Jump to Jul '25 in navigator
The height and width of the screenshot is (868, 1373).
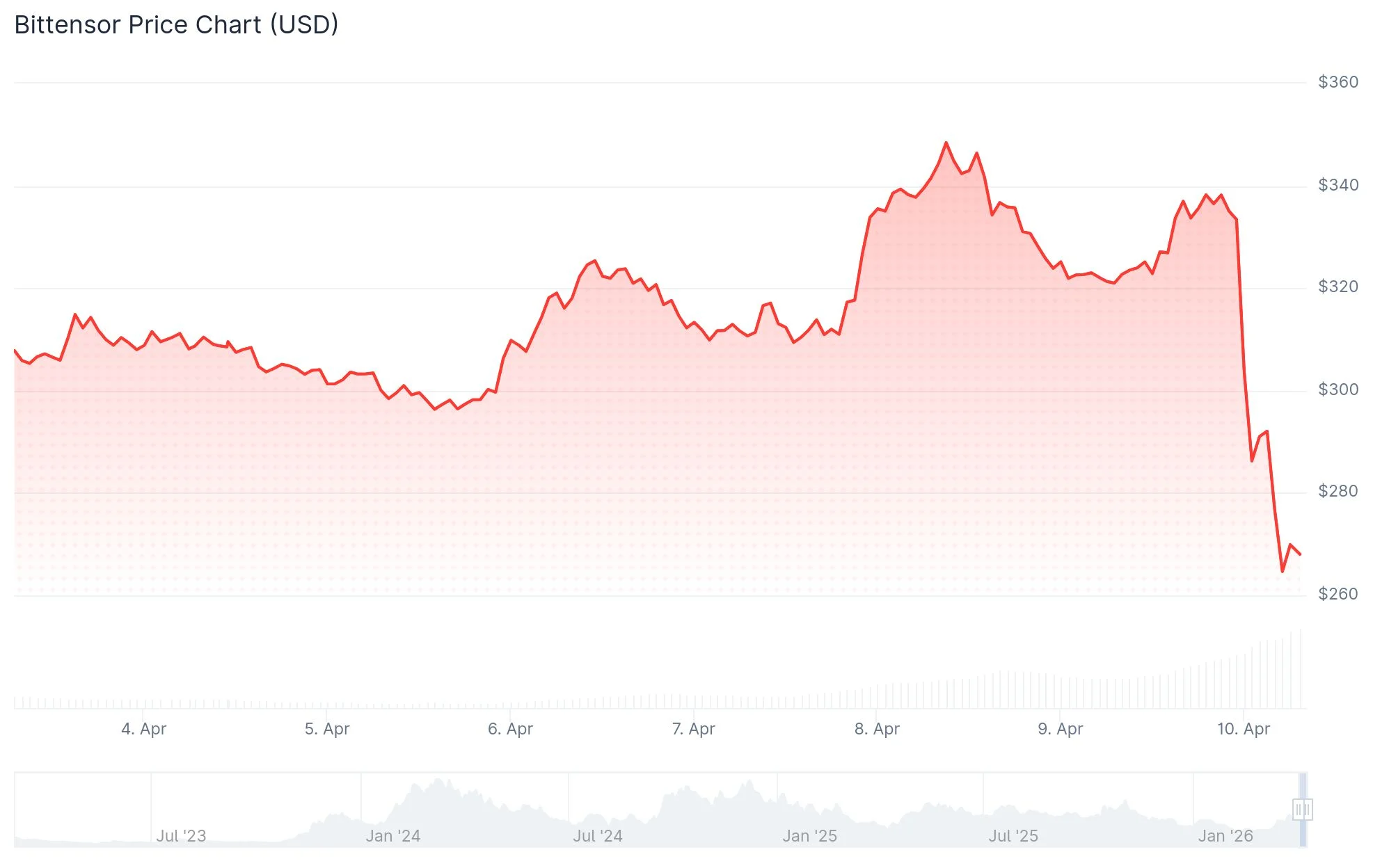[x=1013, y=836]
